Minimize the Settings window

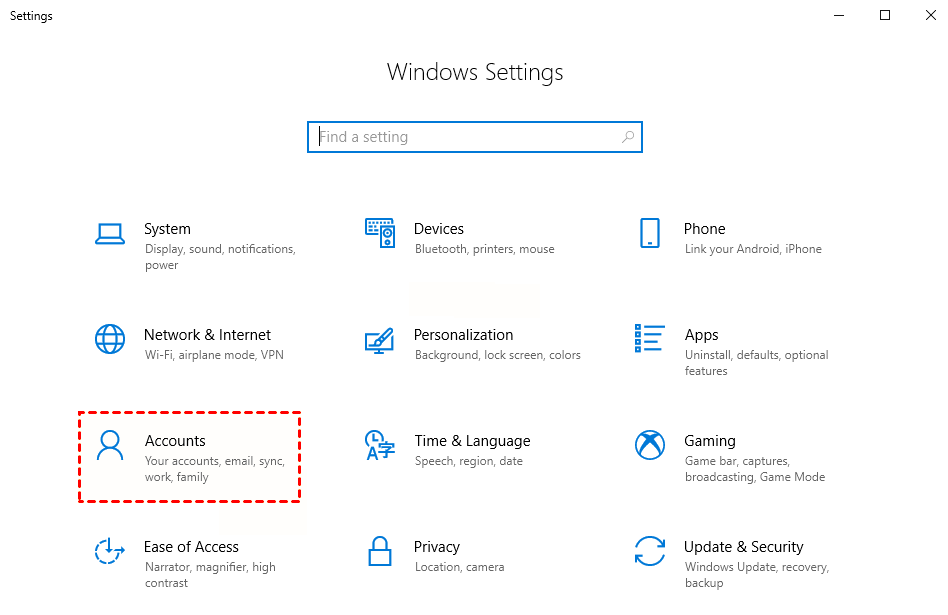pos(839,15)
